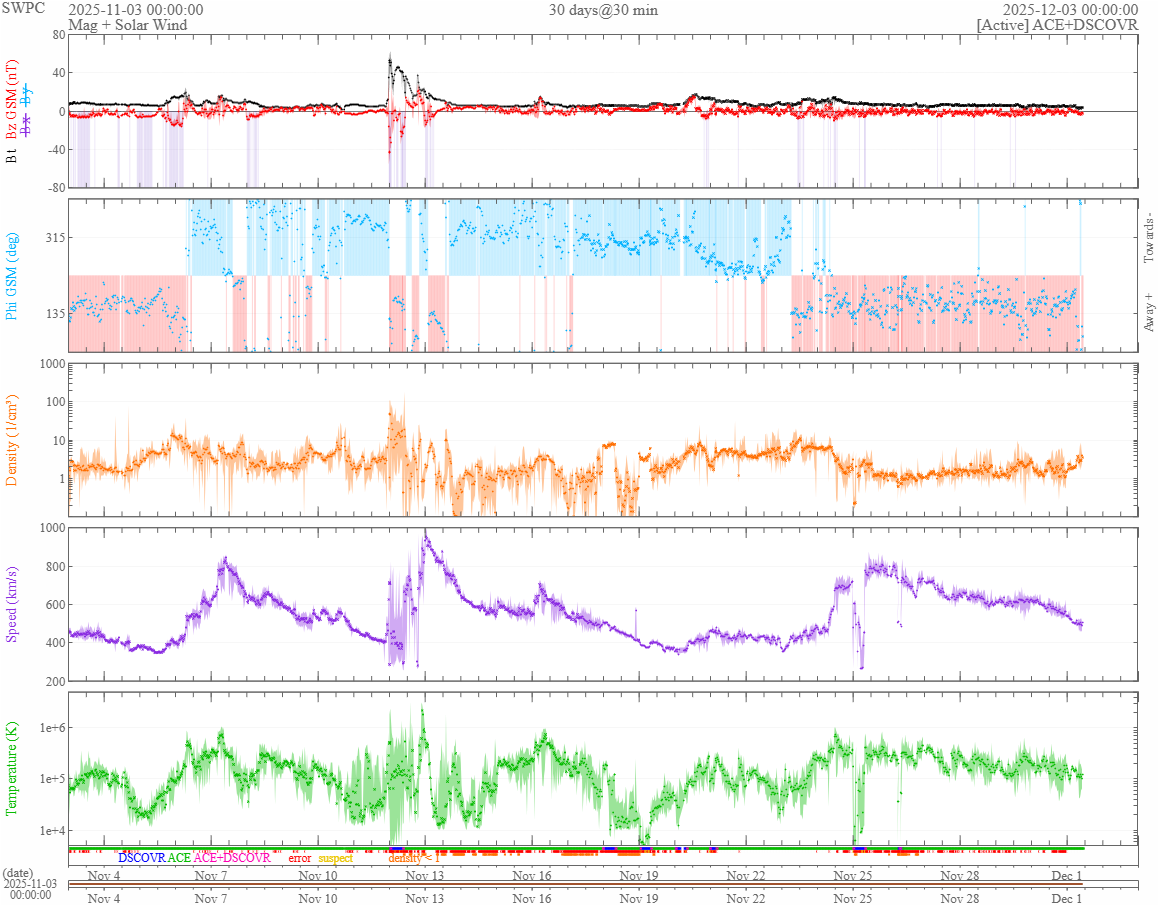1158x905 pixels.
Task: Click the green 'ACE' legend entry
Action: coord(179,858)
